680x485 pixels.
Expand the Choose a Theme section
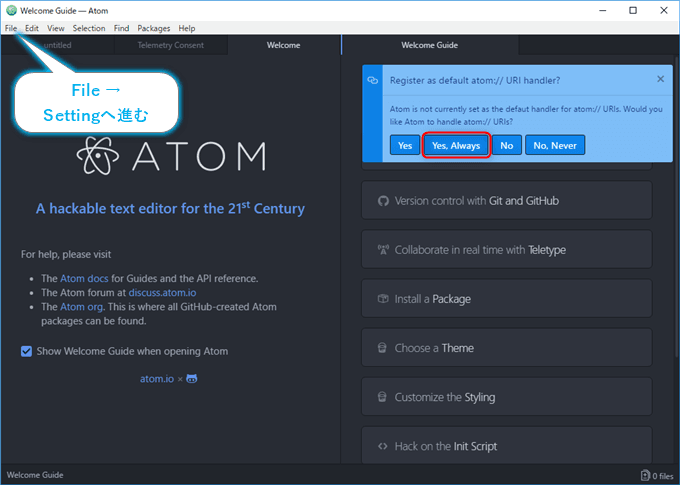click(507, 347)
